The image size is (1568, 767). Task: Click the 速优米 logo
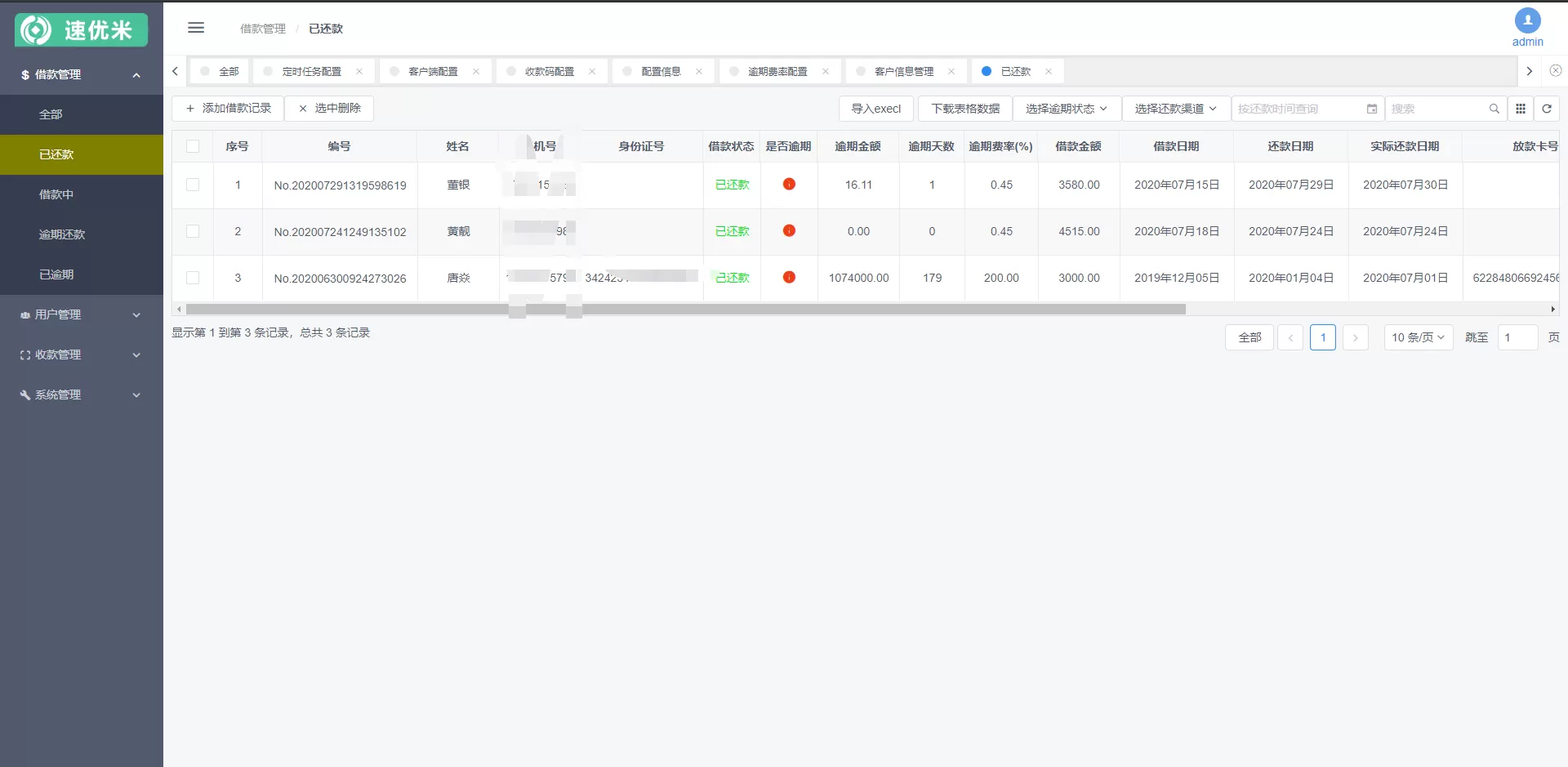point(81,29)
